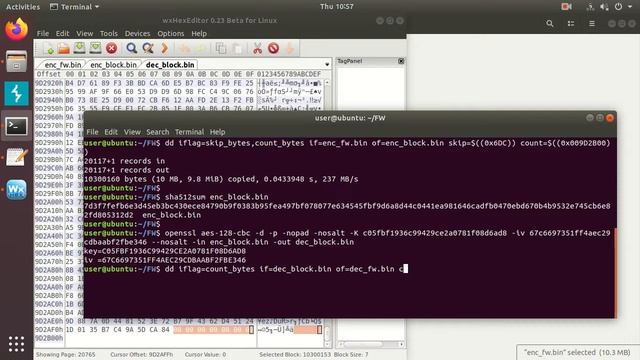Open the terminal window View menu
This screenshot has height=360, width=640.
(132, 132)
